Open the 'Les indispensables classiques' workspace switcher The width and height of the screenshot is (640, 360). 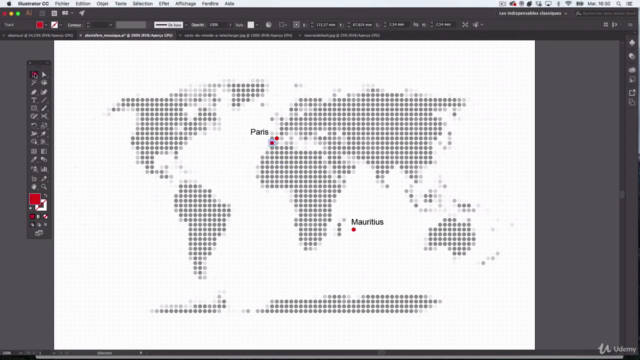533,13
